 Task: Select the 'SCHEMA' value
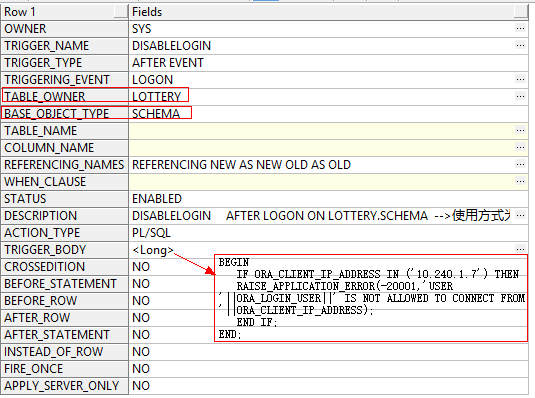tap(156, 114)
